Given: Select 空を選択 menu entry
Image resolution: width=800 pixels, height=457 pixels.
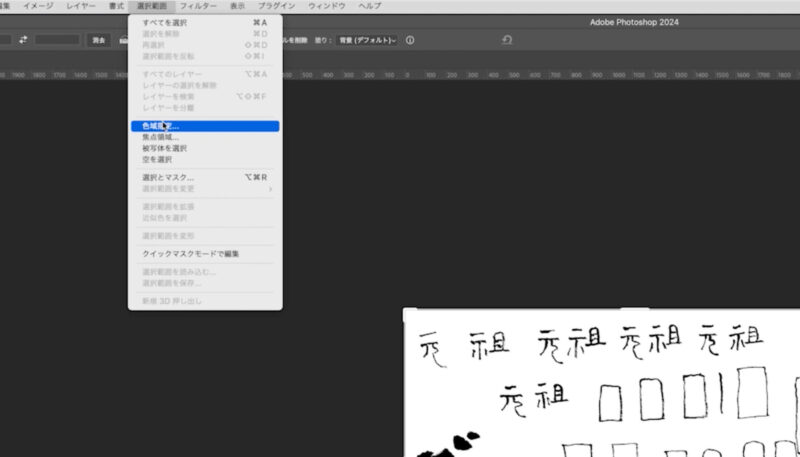Looking at the screenshot, I should pos(205,160).
